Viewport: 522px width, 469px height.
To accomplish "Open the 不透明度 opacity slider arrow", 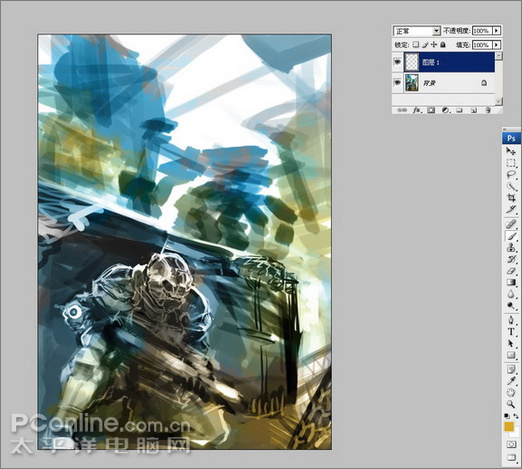I will [x=496, y=31].
